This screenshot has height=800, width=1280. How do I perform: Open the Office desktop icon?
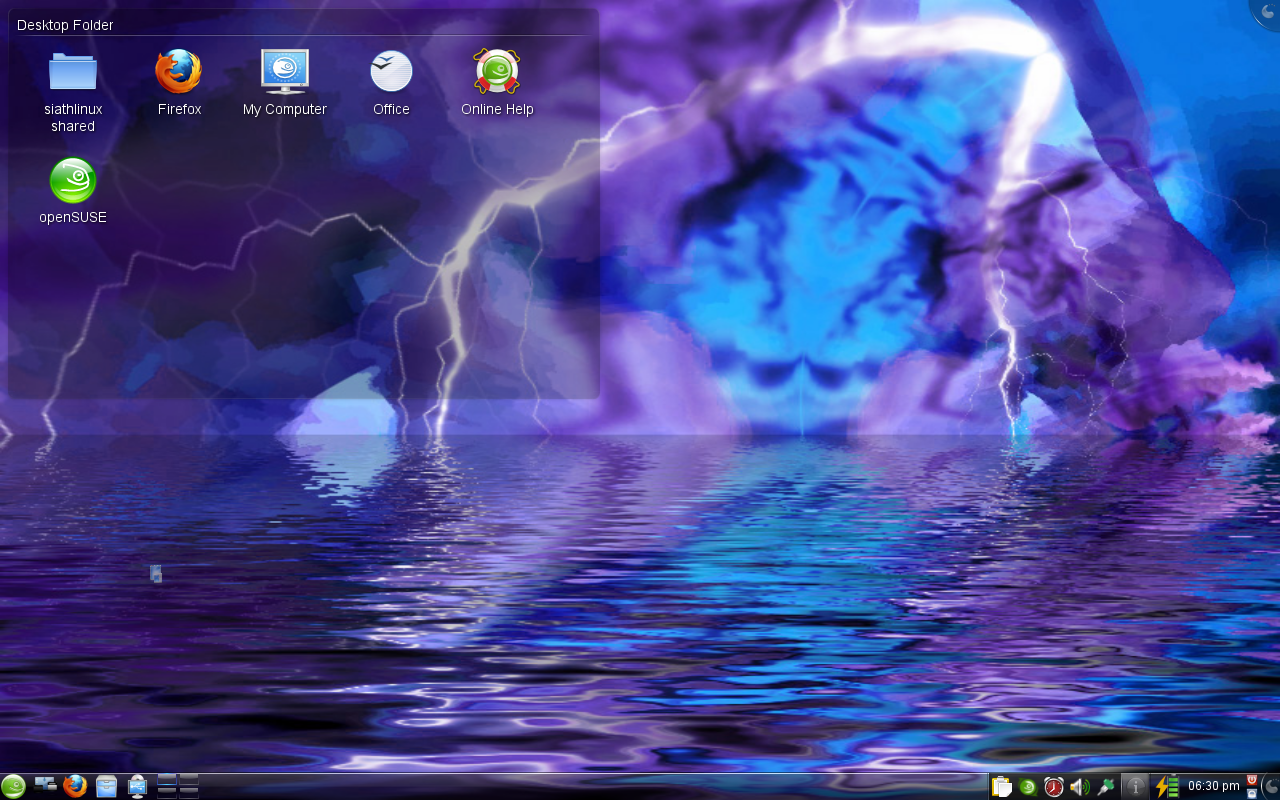coord(391,84)
